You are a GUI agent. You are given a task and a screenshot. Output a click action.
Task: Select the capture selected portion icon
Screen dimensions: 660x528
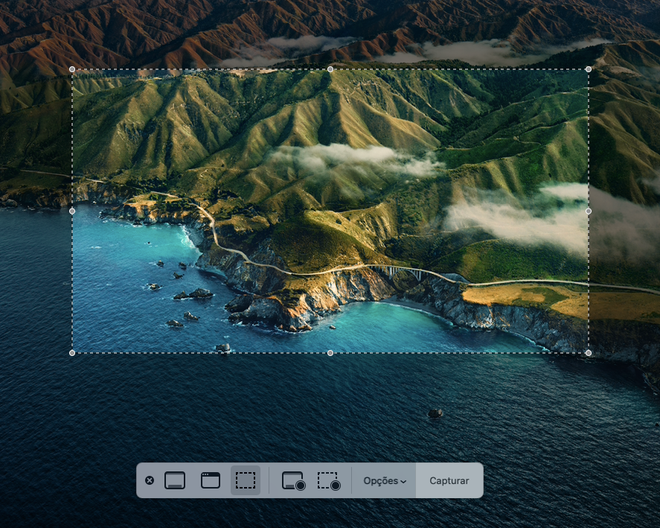coord(245,480)
